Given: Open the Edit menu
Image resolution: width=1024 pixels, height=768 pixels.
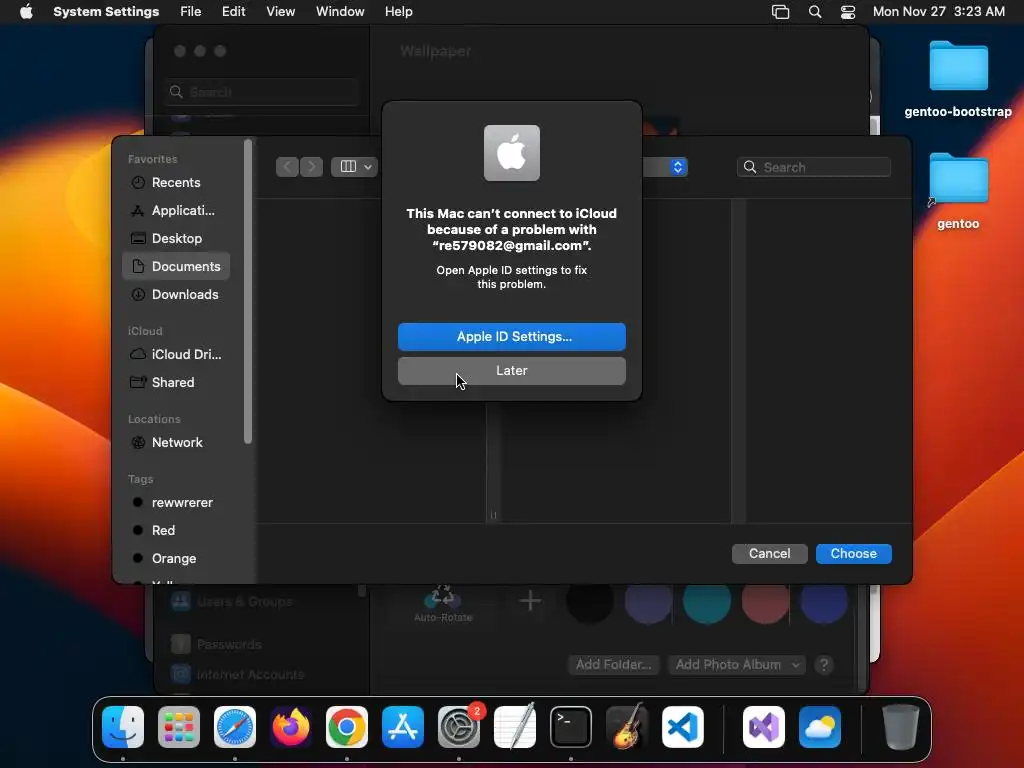Looking at the screenshot, I should pos(233,12).
